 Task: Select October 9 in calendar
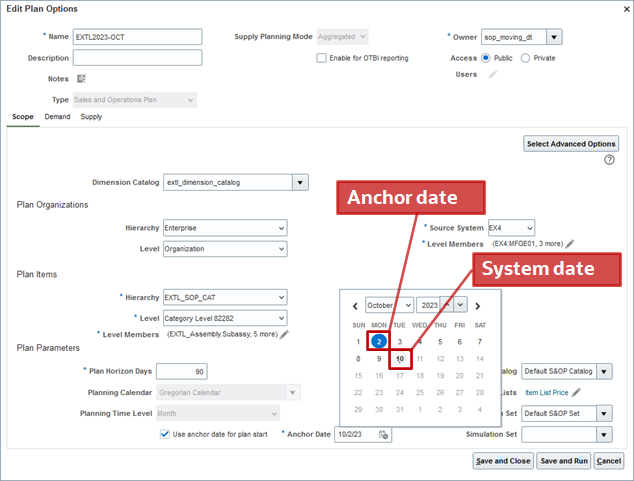pos(379,359)
